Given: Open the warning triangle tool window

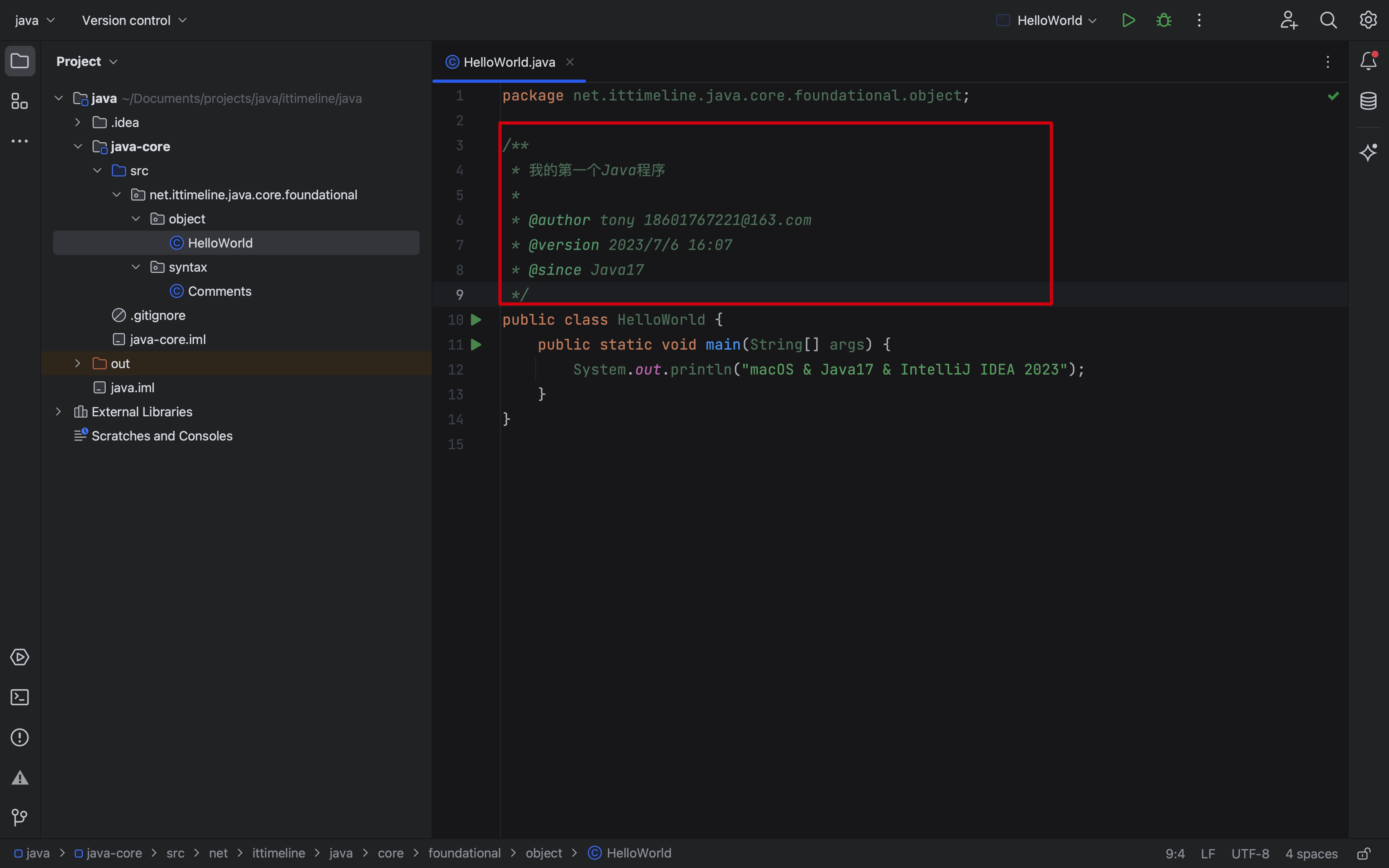Looking at the screenshot, I should 20,777.
